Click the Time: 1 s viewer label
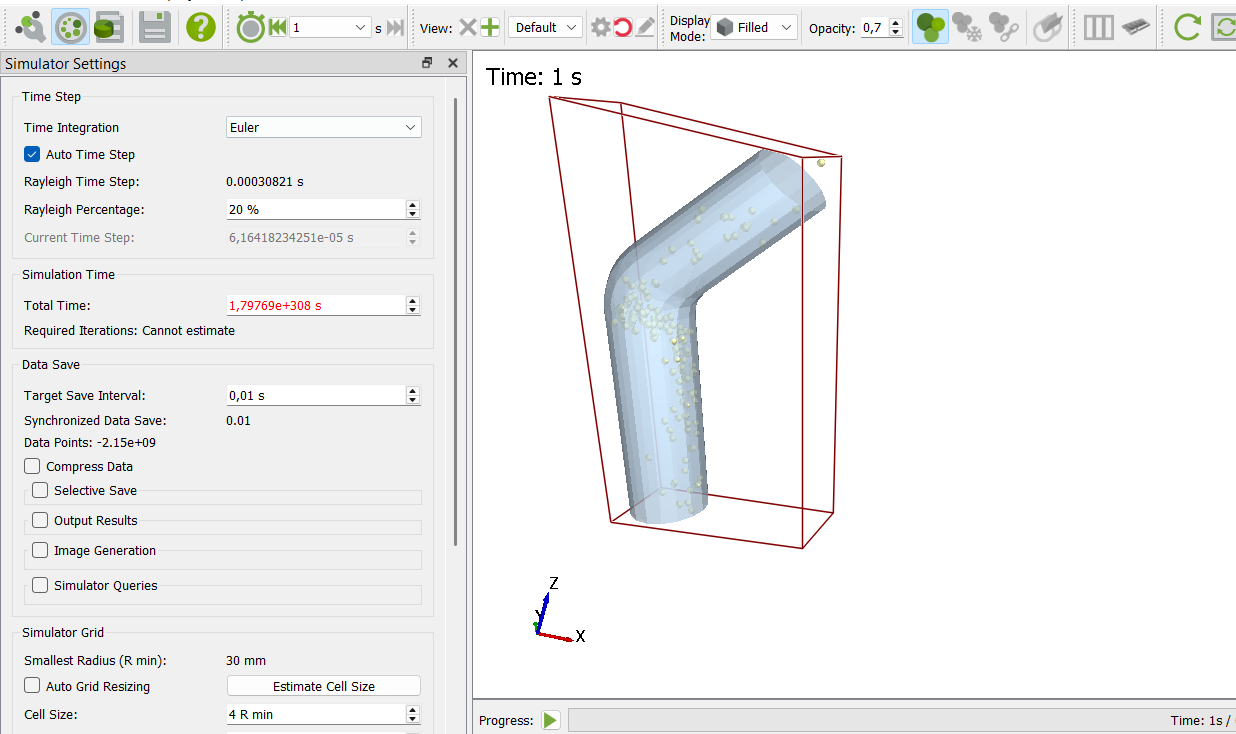The width and height of the screenshot is (1236, 734). (x=534, y=77)
